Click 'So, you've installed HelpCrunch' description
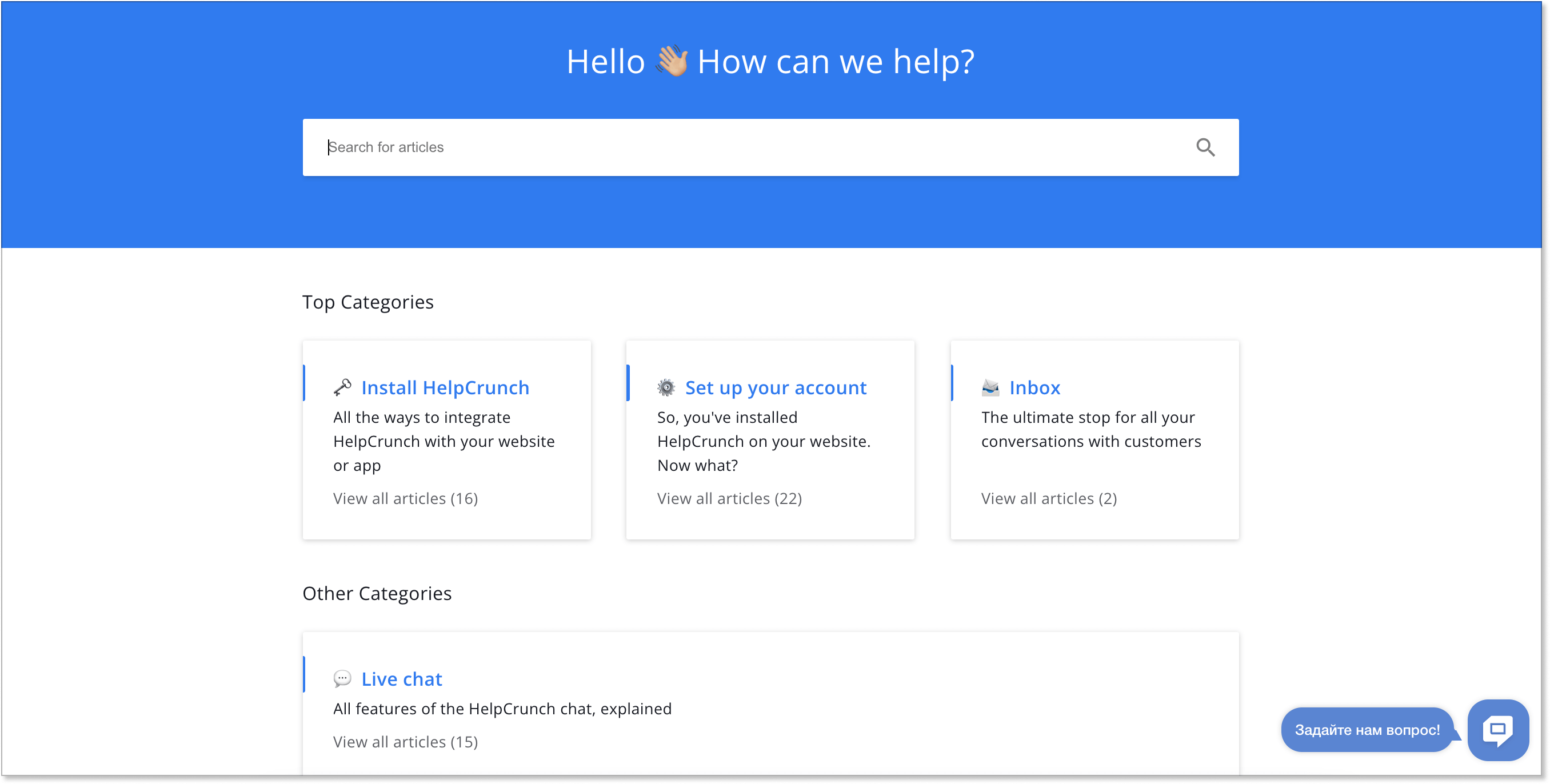 point(764,441)
